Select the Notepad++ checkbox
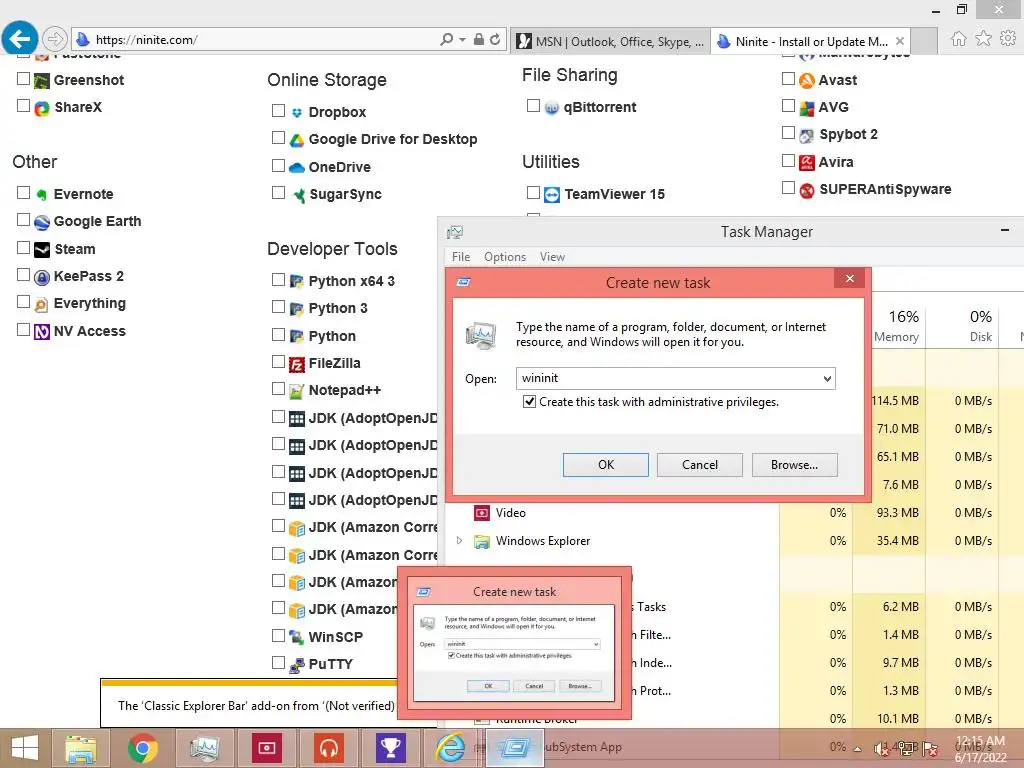Screen dimensions: 1024x768 pos(278,389)
